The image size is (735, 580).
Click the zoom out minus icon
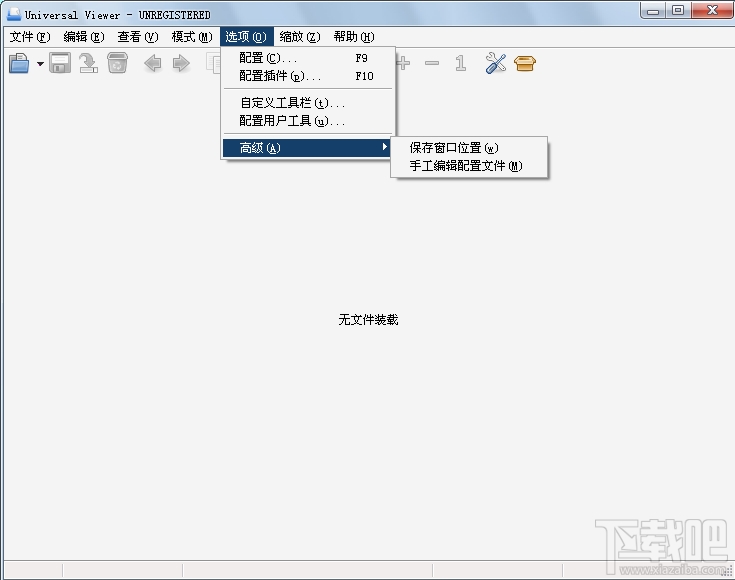click(432, 63)
